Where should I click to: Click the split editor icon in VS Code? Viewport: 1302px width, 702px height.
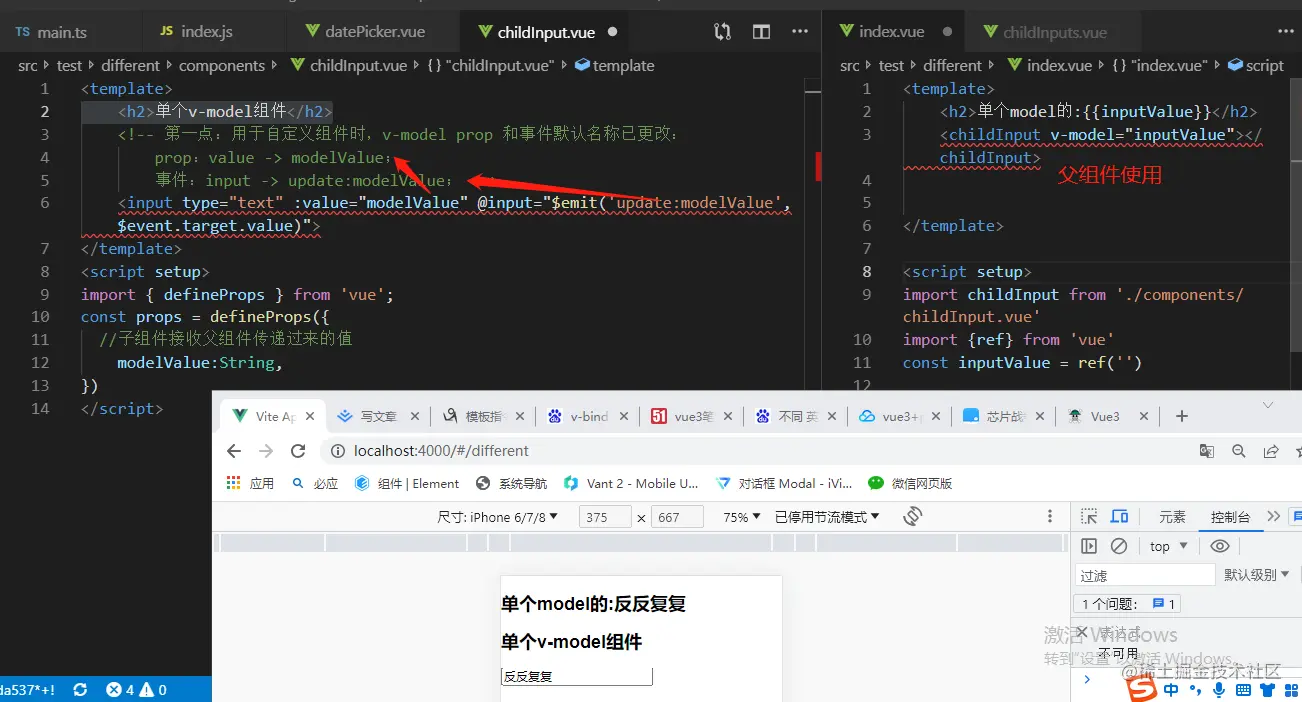coord(761,31)
